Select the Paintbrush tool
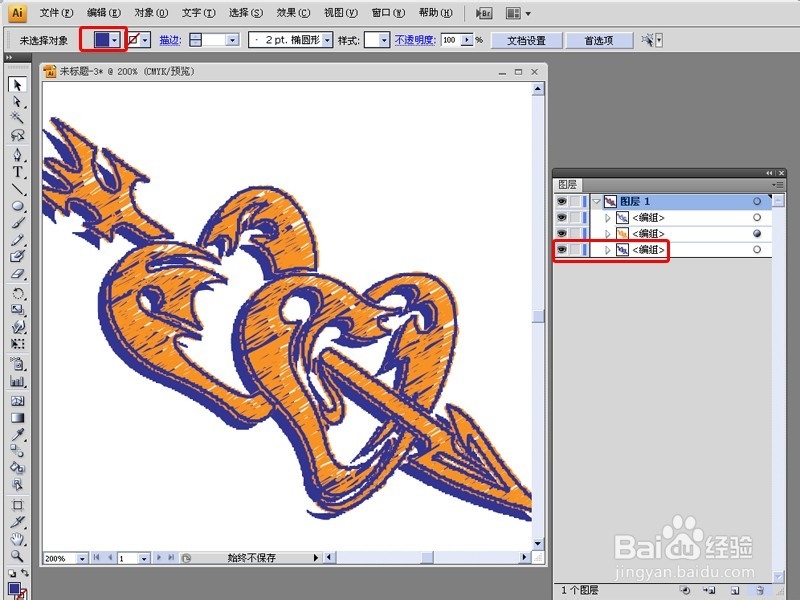Image resolution: width=800 pixels, height=600 pixels. 17,223
